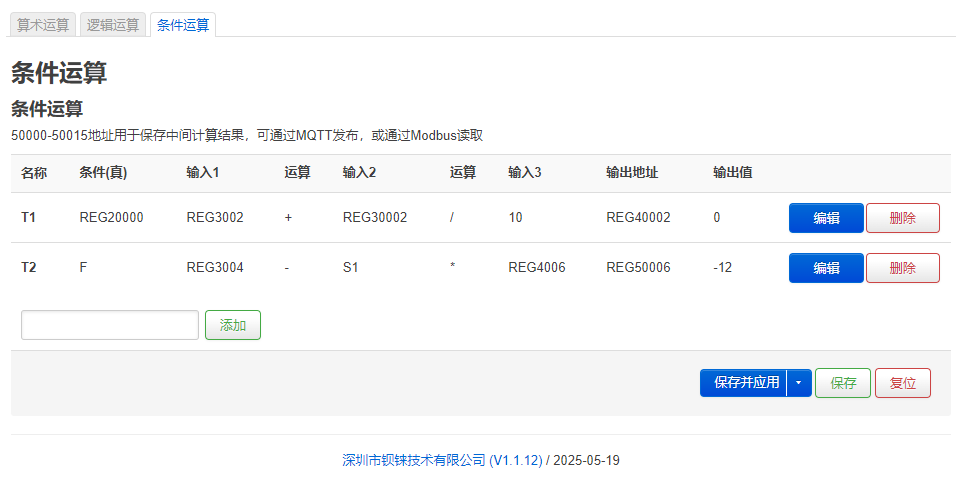Click the 输出值 column header
Image resolution: width=964 pixels, height=480 pixels.
(x=733, y=173)
